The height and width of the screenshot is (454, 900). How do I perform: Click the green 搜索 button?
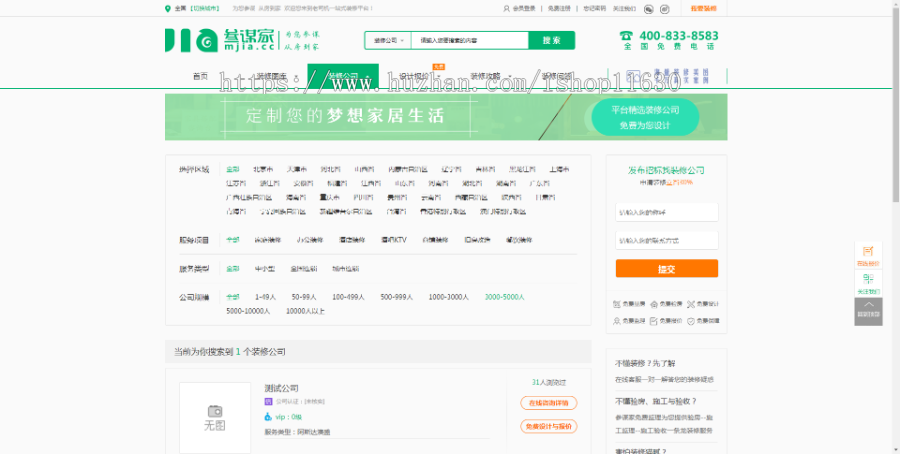[x=552, y=40]
